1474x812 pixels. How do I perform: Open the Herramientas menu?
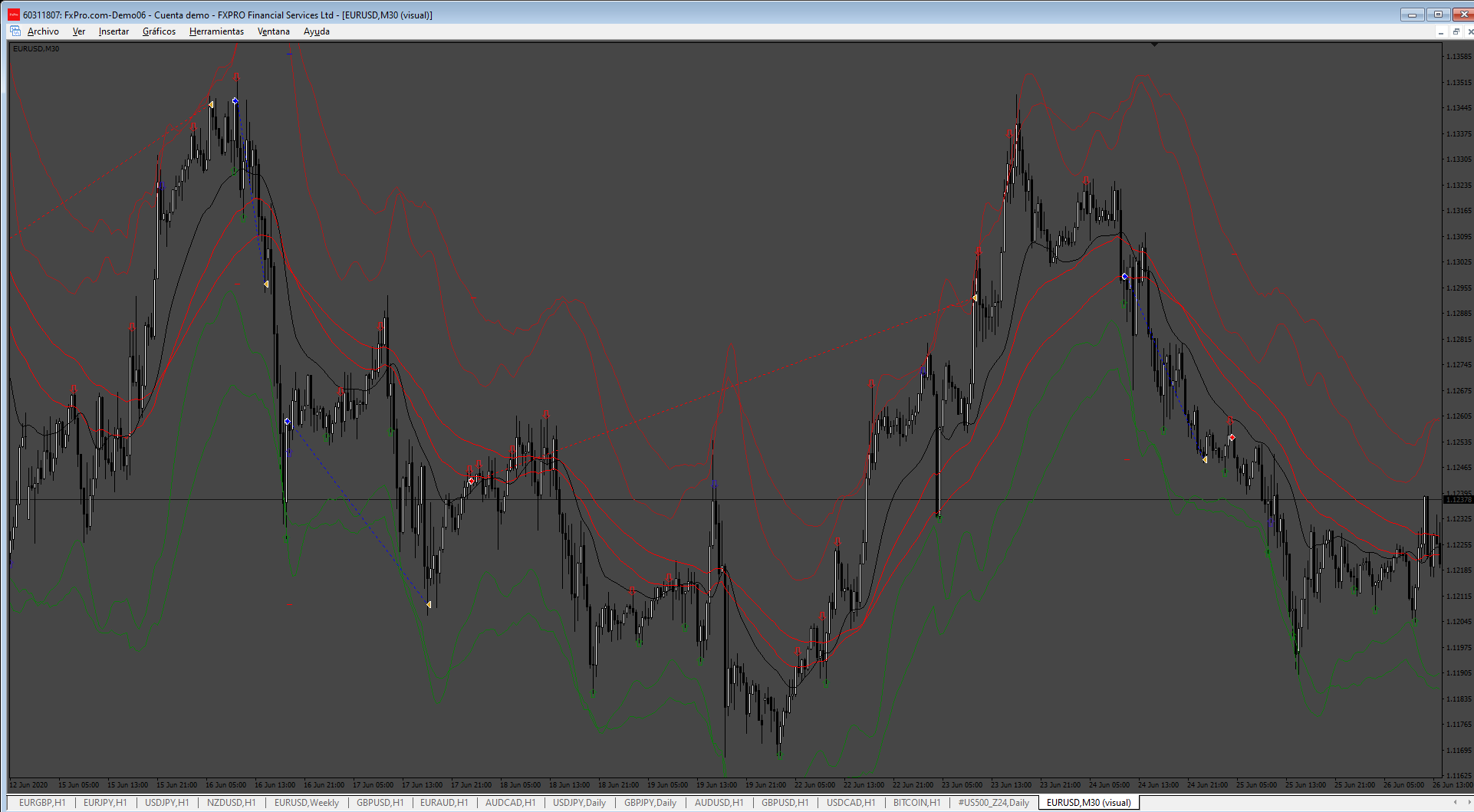(216, 31)
